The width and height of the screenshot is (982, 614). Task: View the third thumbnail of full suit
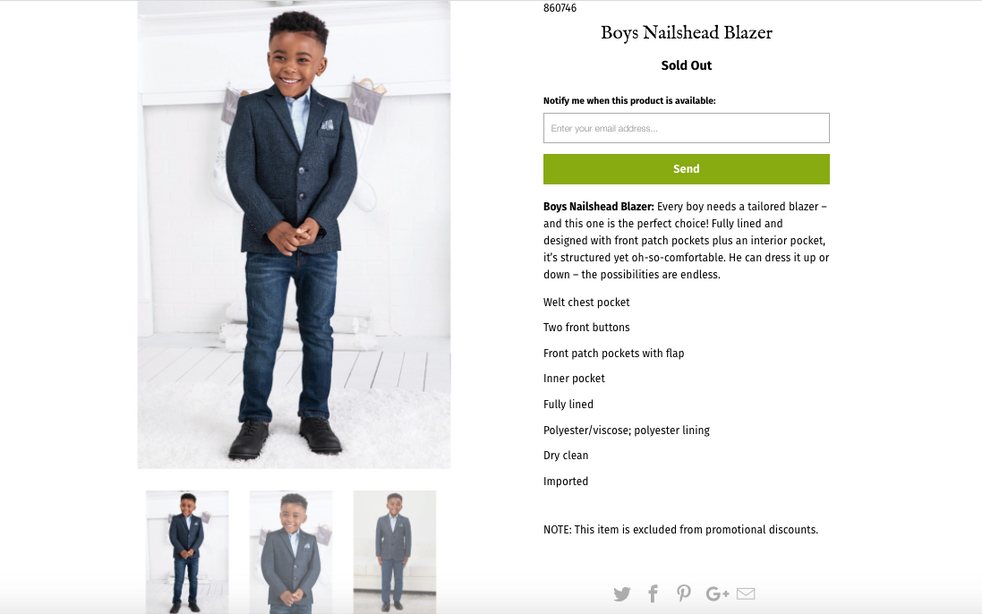coord(394,551)
